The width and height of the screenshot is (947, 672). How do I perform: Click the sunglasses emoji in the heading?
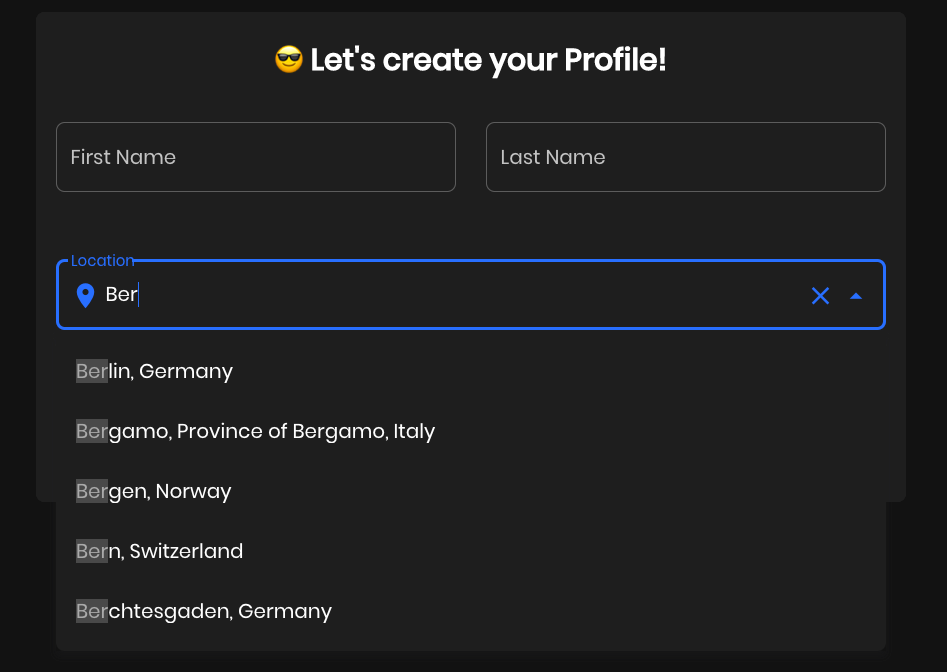point(287,59)
